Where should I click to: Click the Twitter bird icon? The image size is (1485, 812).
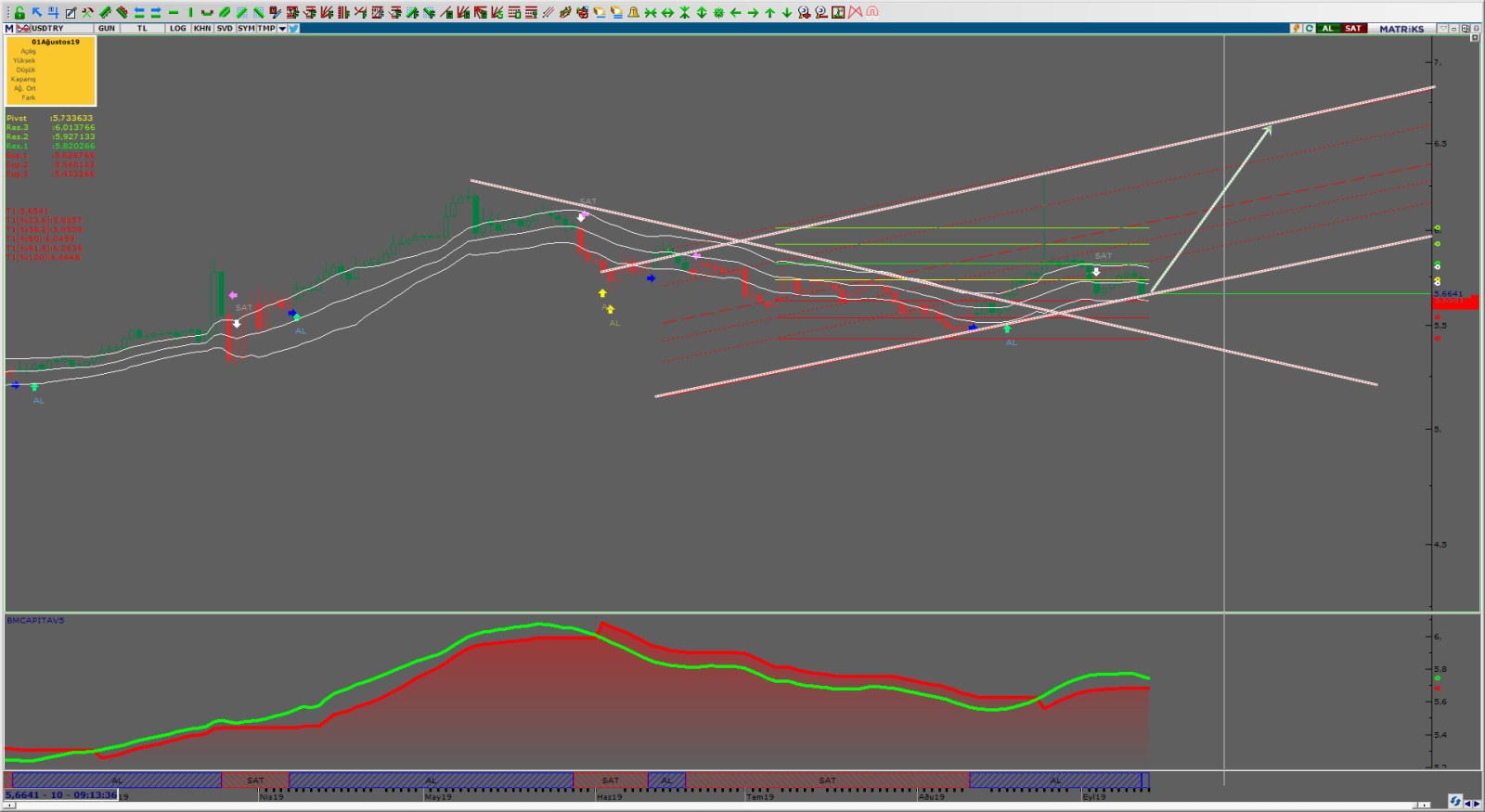(293, 29)
